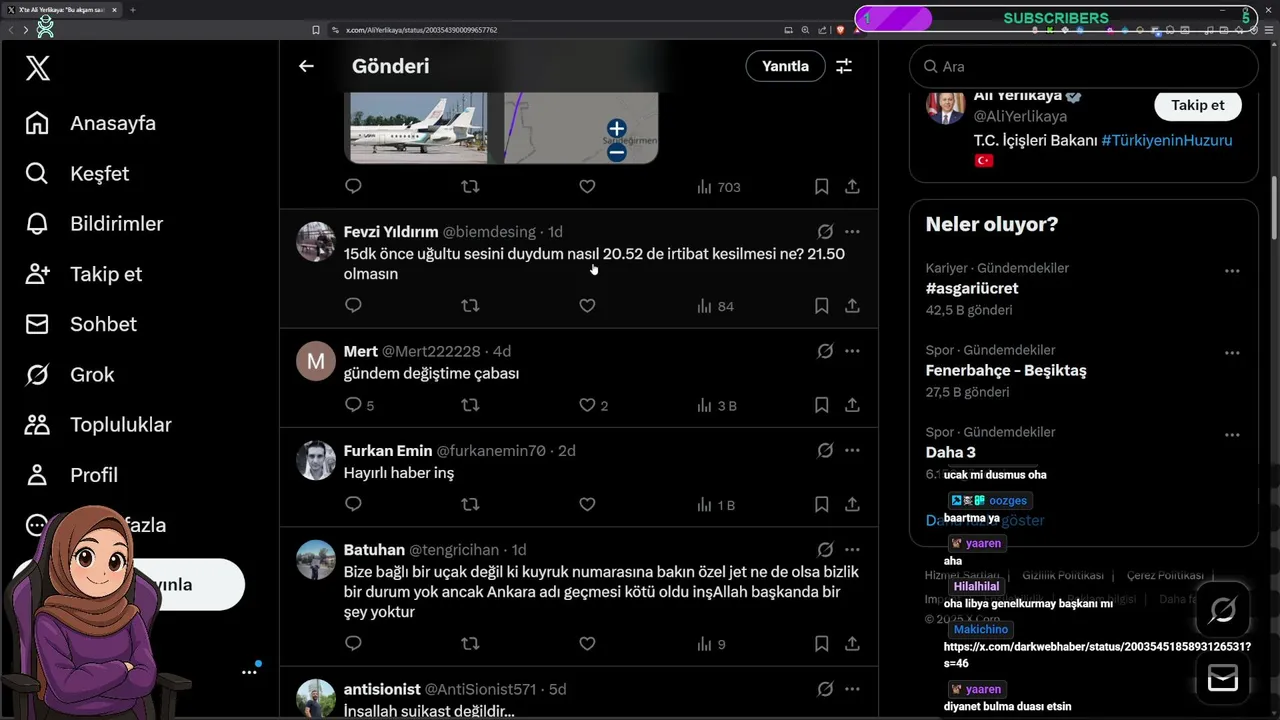Screen dimensions: 1280x720
Task: Repost Mert's post
Action: (470, 405)
